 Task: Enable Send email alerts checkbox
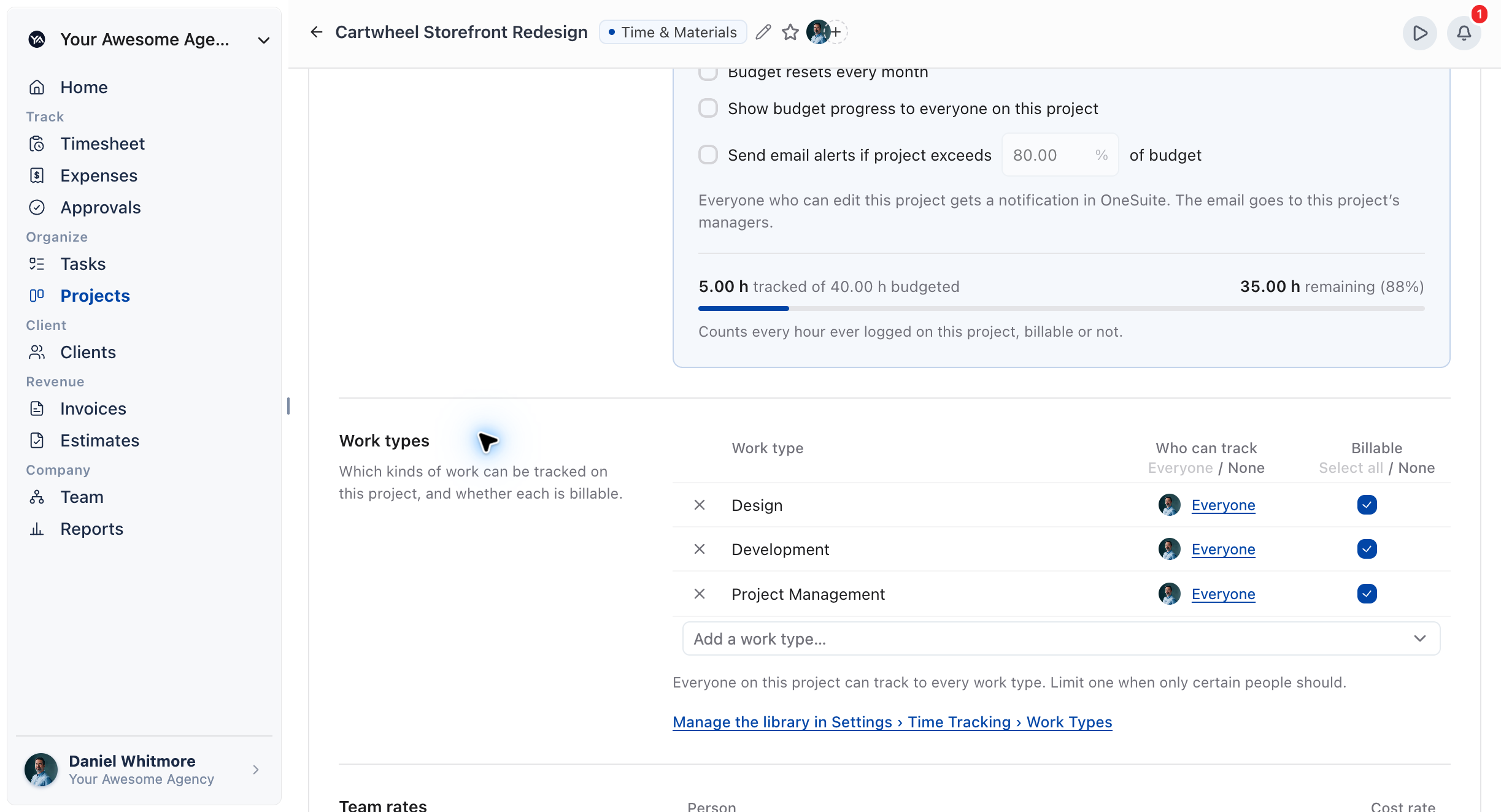[708, 155]
